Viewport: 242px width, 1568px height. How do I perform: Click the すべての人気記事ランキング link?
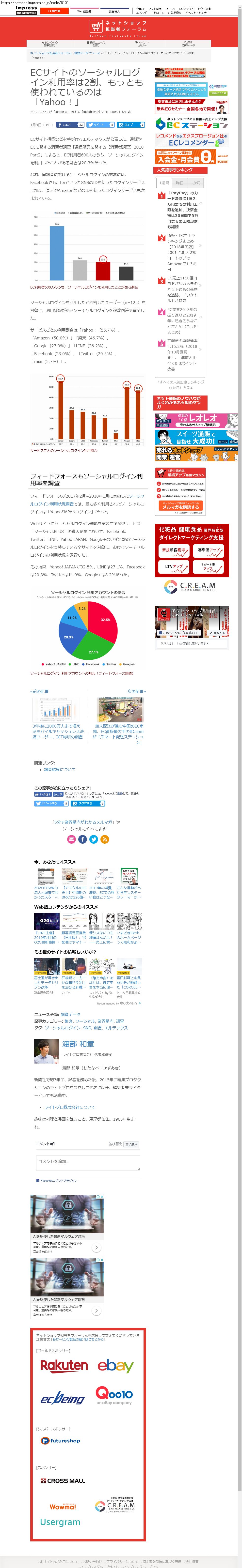[181, 385]
